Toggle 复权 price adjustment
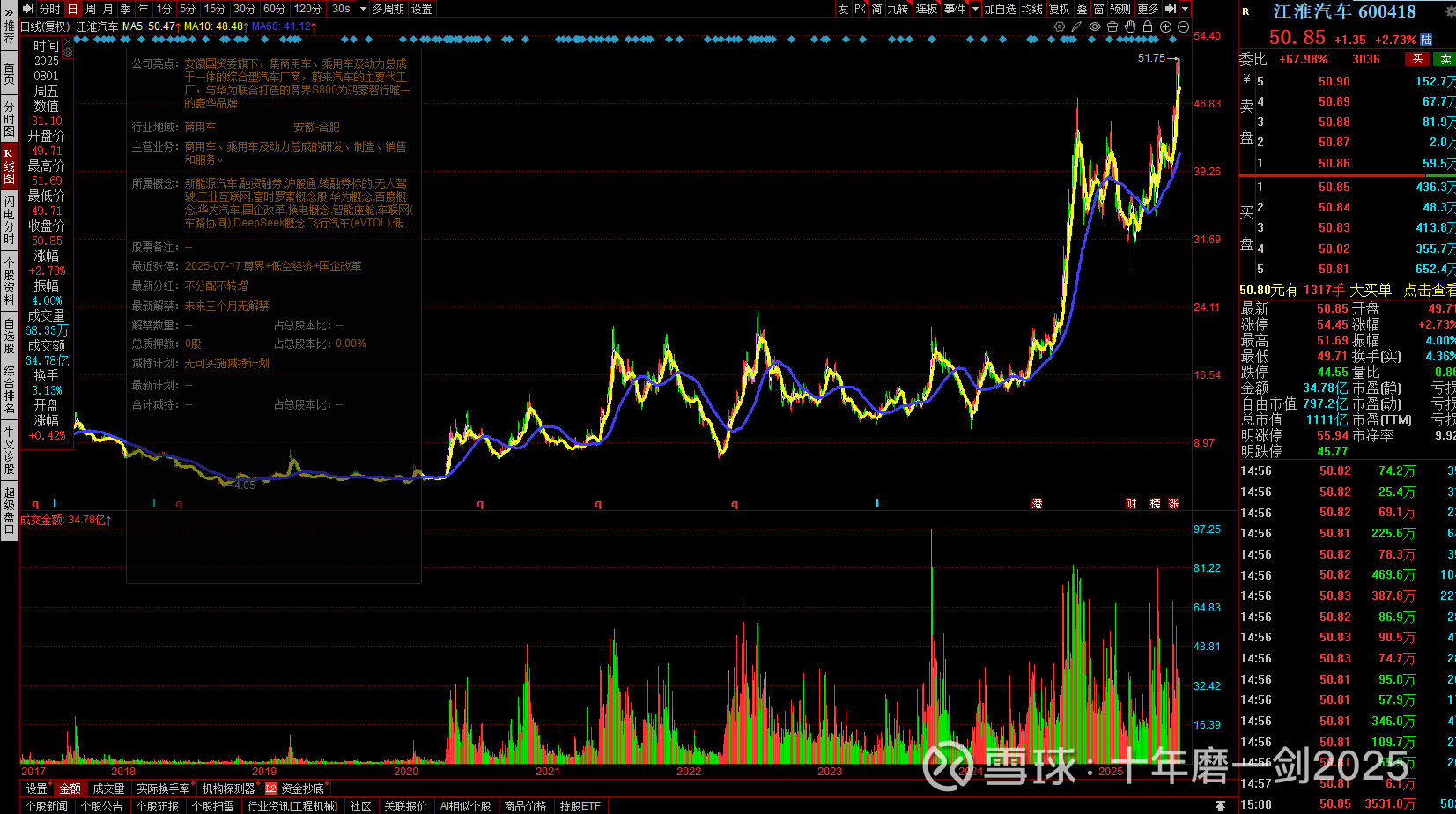The width and height of the screenshot is (1456, 814). tap(1059, 9)
